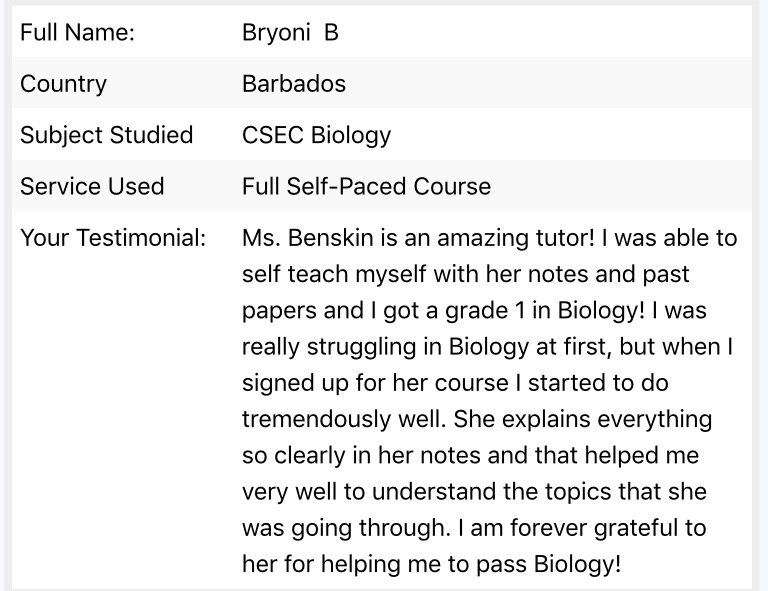Select the name Bryoni B
The height and width of the screenshot is (591, 768).
coord(290,32)
